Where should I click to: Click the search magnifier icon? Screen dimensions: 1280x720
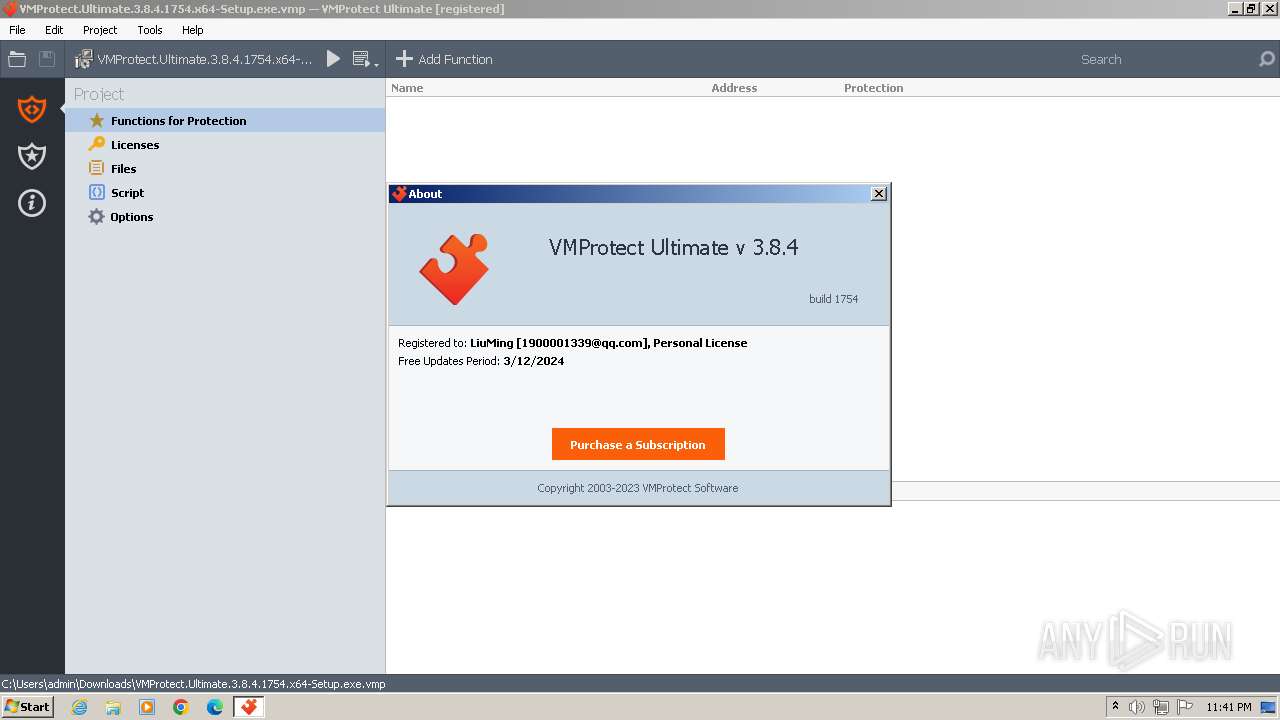click(1267, 59)
